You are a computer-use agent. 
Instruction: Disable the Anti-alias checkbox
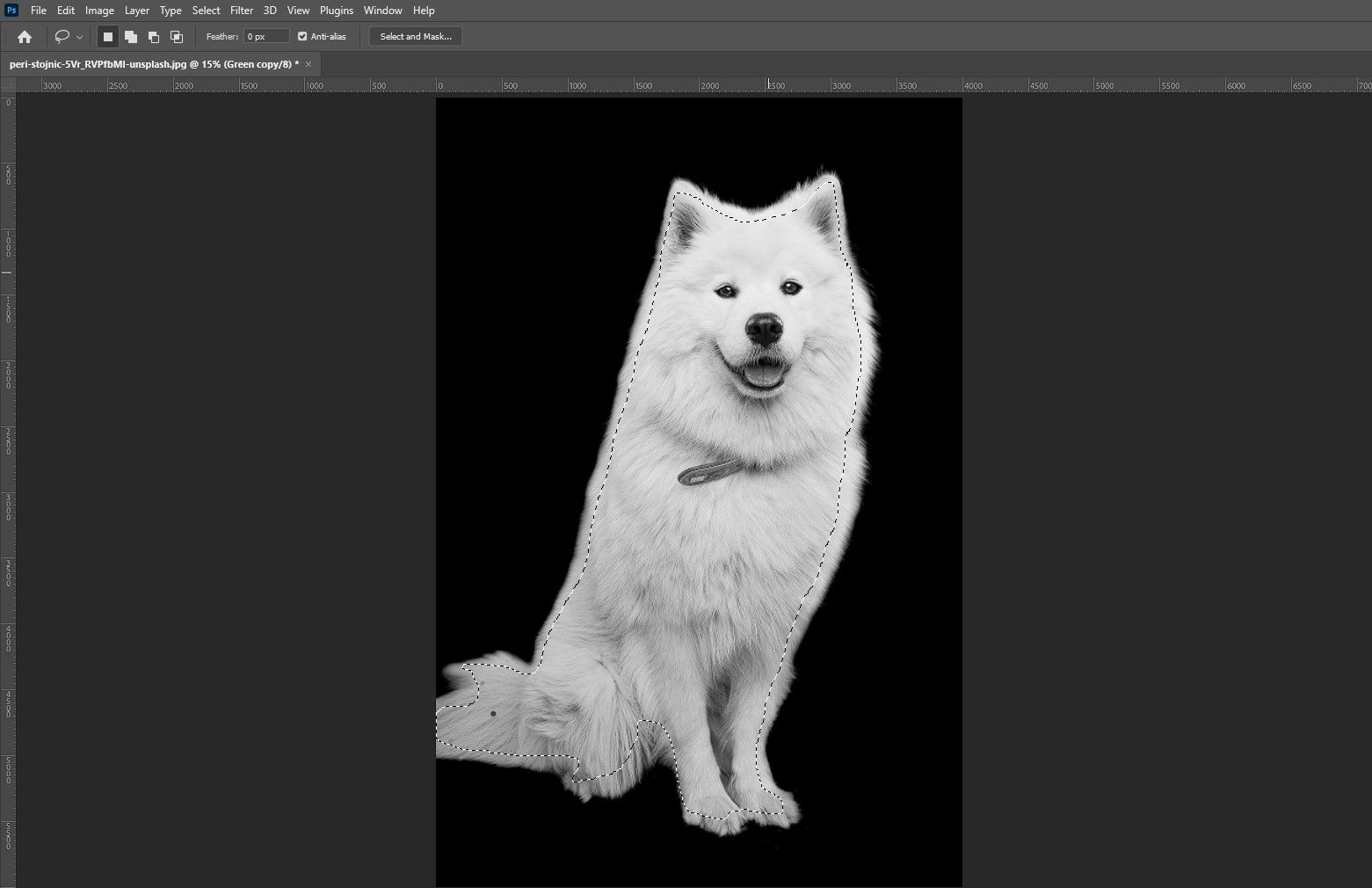point(302,37)
